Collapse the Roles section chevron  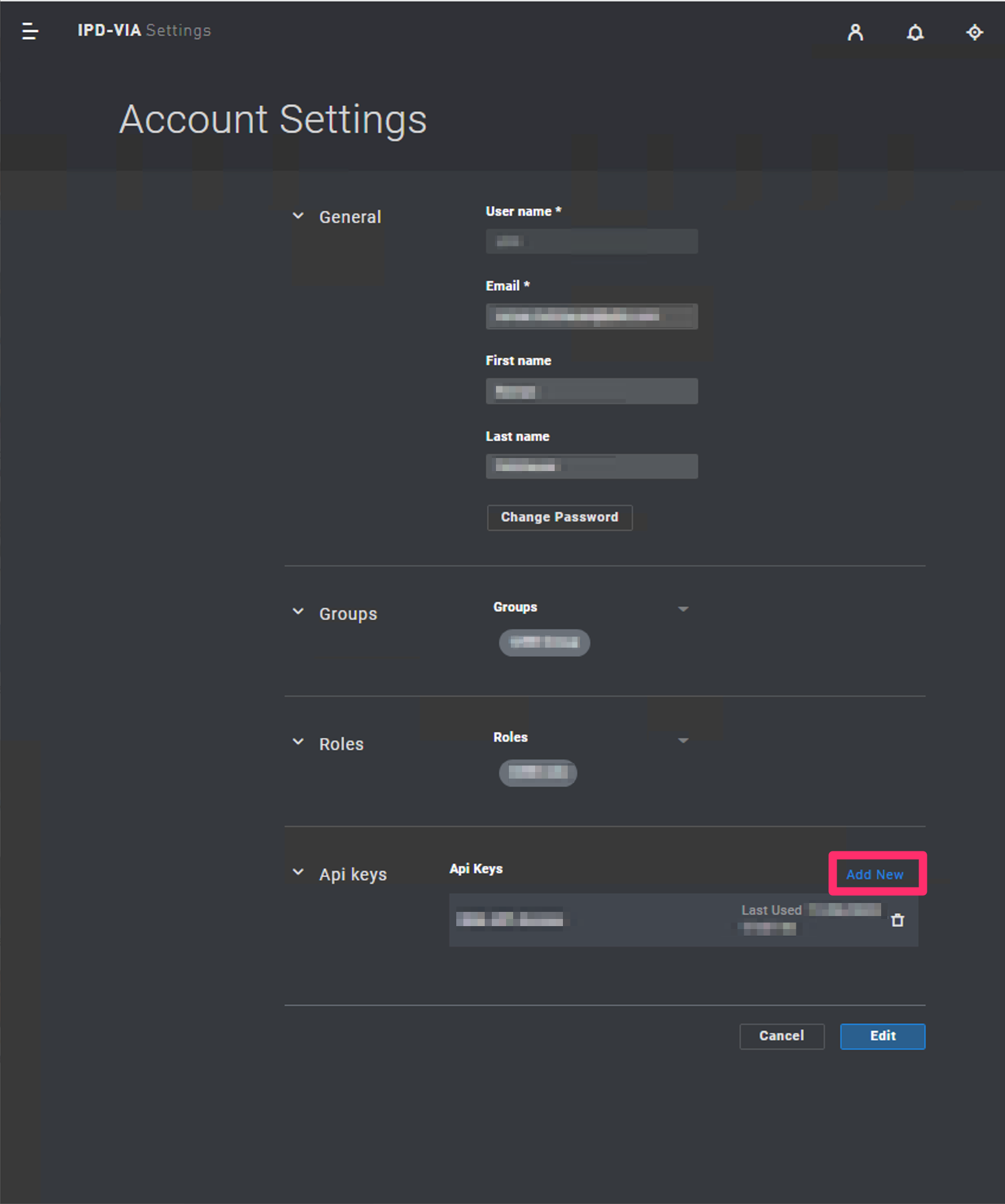click(x=298, y=742)
